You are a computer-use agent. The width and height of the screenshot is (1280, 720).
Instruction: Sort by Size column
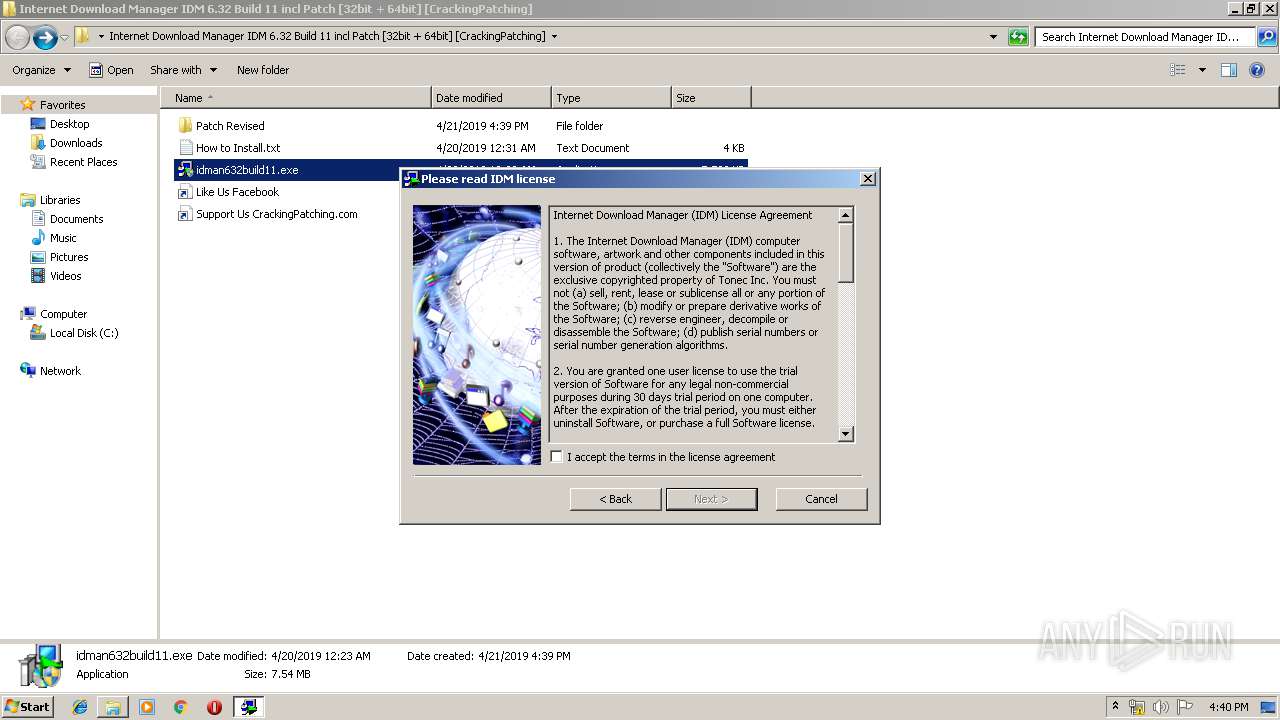coord(711,98)
